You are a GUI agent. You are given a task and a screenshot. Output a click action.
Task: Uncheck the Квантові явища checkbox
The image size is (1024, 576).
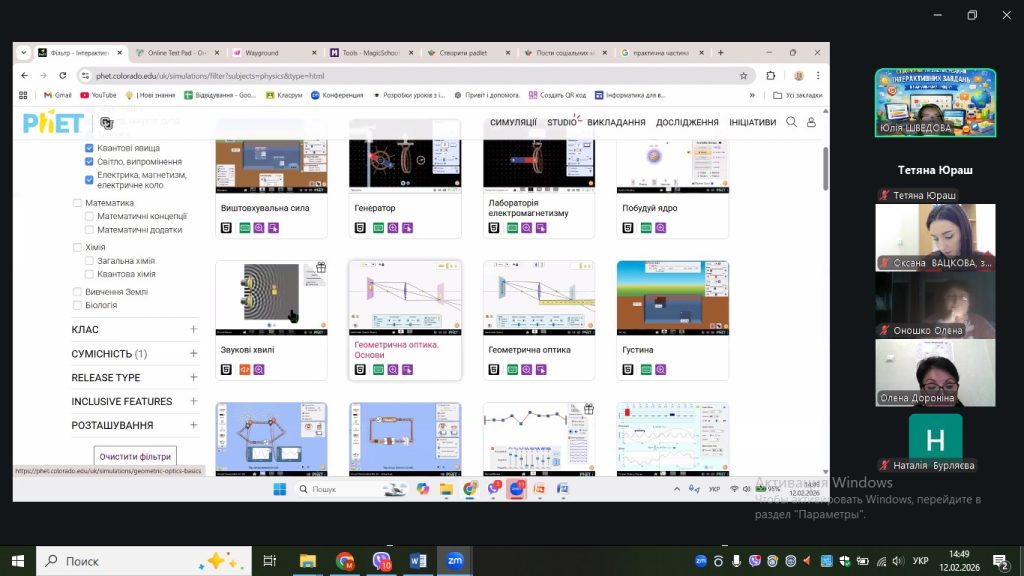click(90, 147)
